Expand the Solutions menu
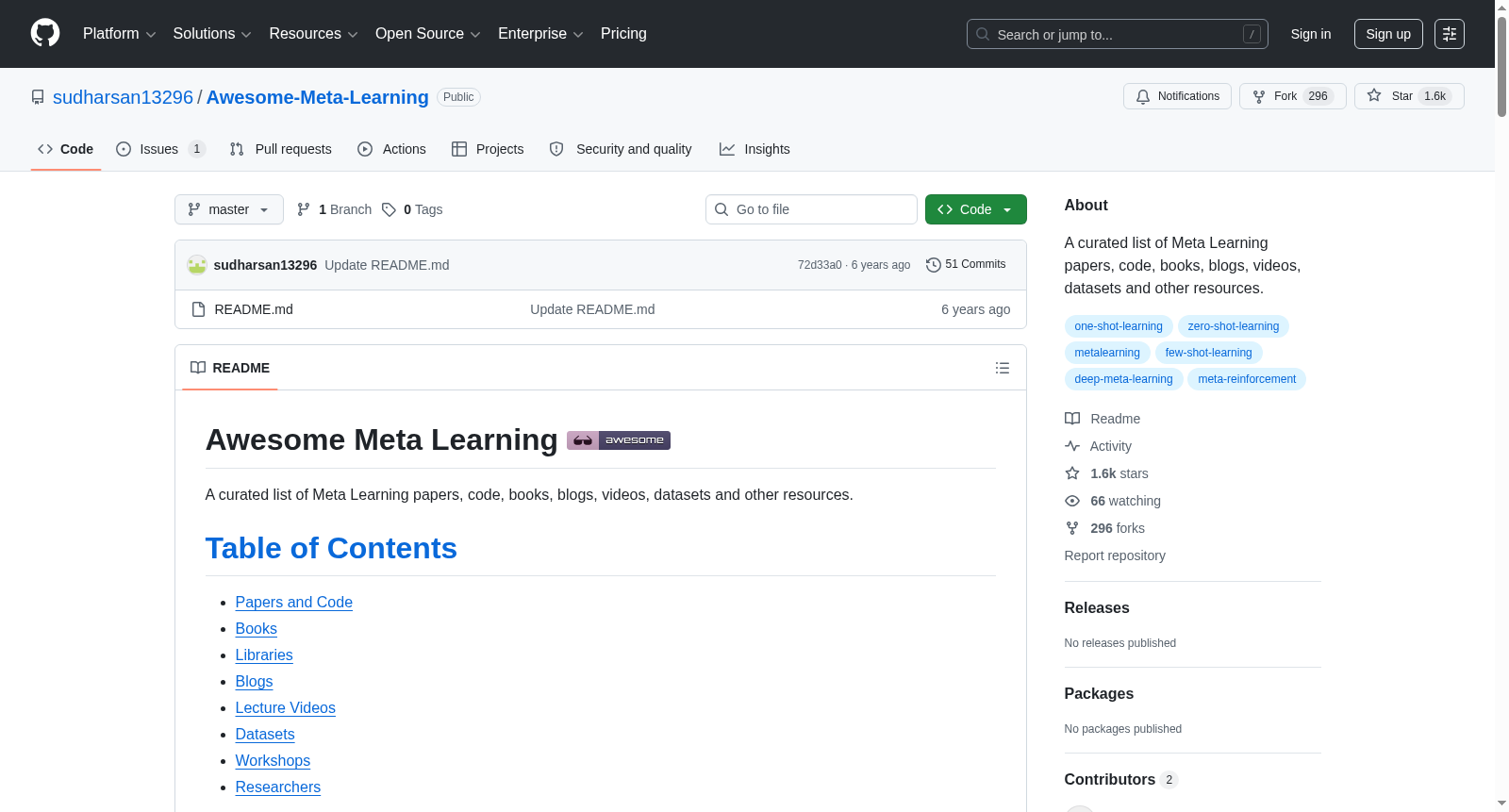The width and height of the screenshot is (1509, 812). 212,34
